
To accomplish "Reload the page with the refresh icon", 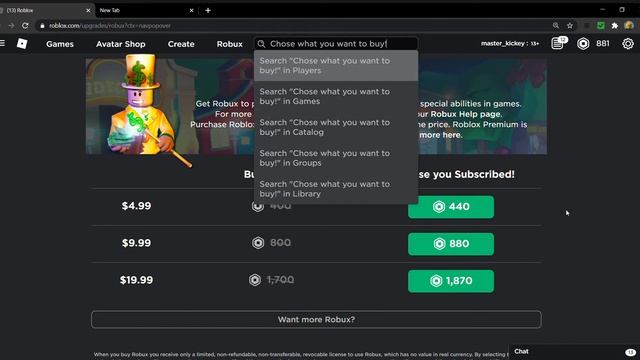I will tap(25, 26).
